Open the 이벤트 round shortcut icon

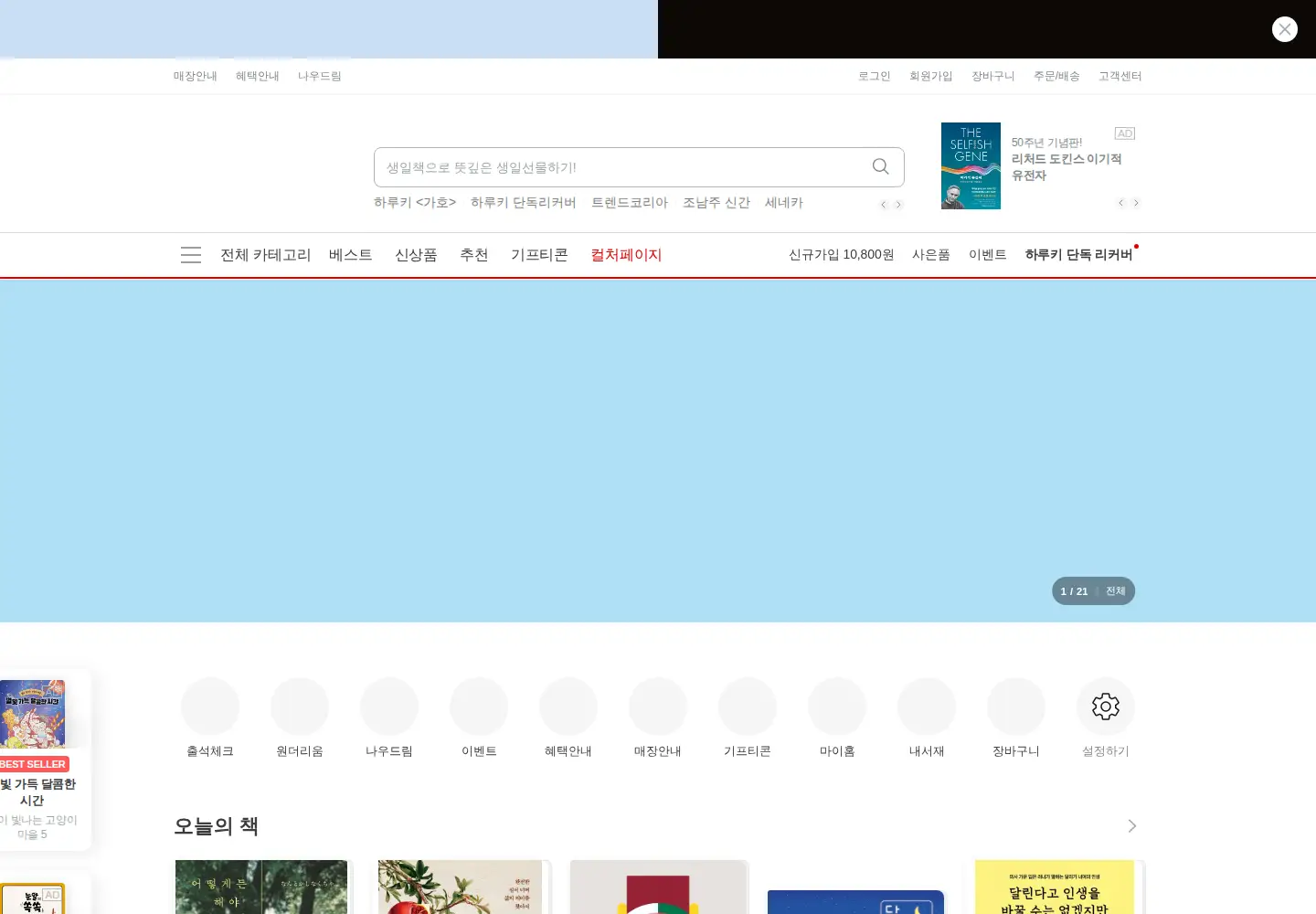479,707
